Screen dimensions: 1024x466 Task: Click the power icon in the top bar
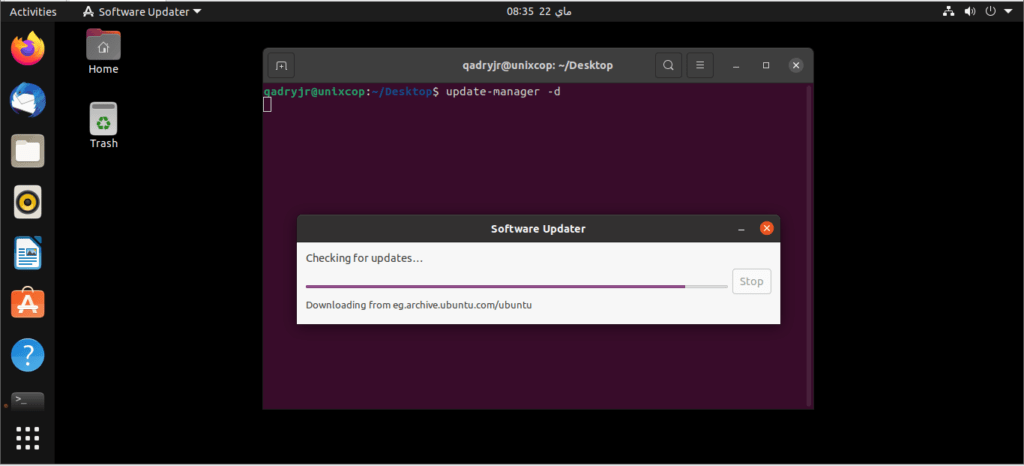click(x=990, y=11)
